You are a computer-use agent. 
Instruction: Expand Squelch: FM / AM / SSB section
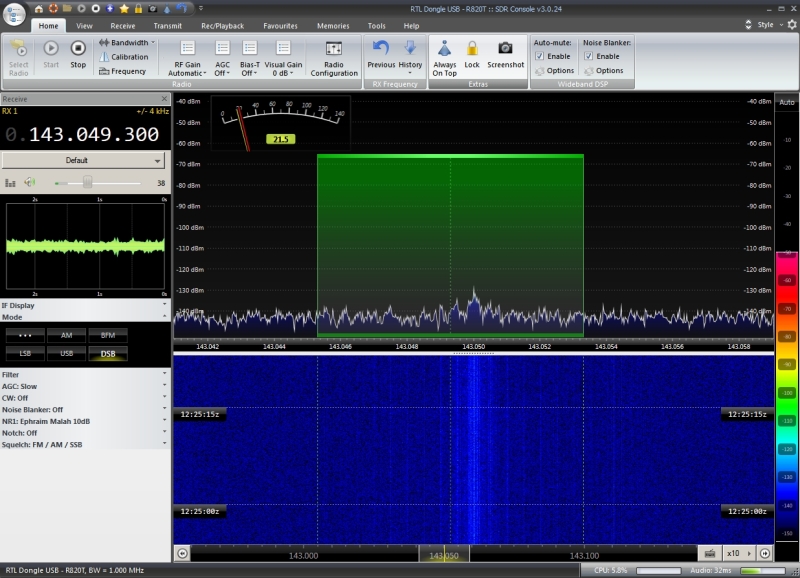(85, 445)
